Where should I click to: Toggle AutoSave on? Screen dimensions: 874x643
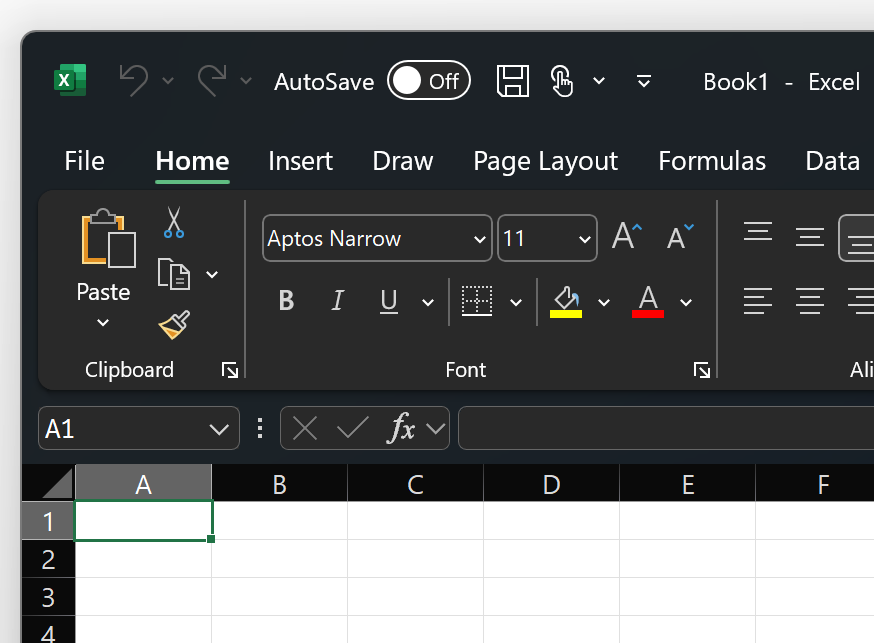coord(429,80)
